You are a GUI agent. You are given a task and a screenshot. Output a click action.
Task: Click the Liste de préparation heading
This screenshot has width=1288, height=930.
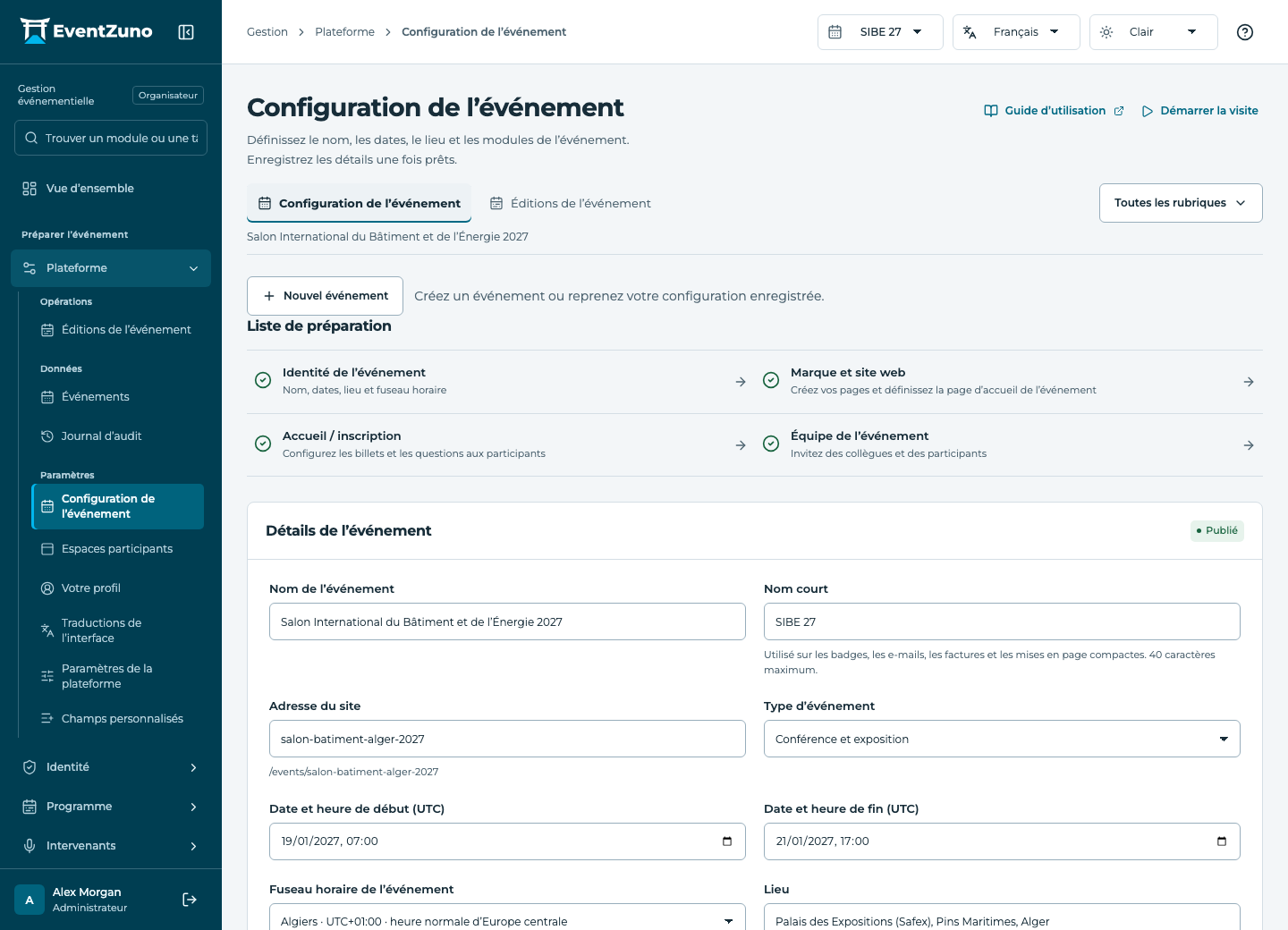coord(319,326)
